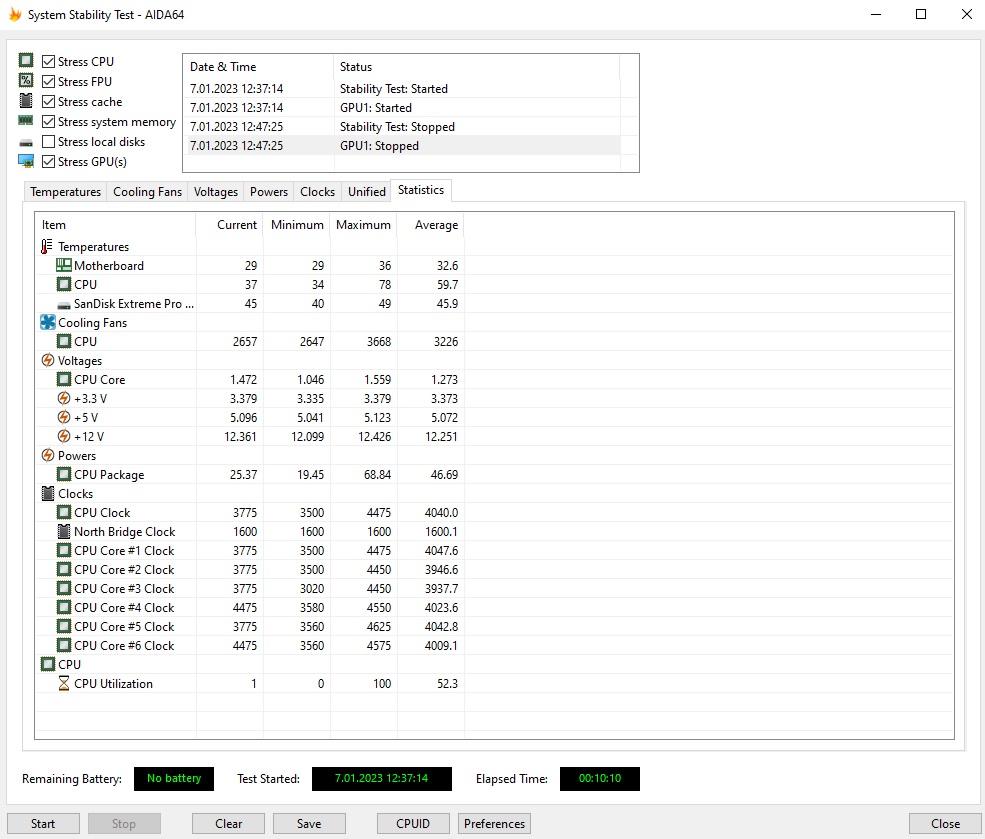Start the stability test

click(x=43, y=823)
